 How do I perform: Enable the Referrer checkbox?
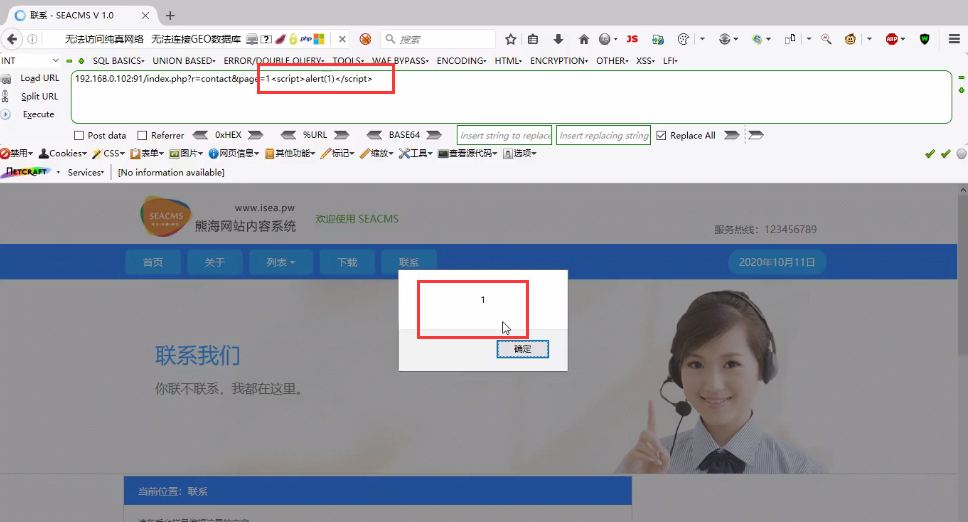pyautogui.click(x=142, y=136)
